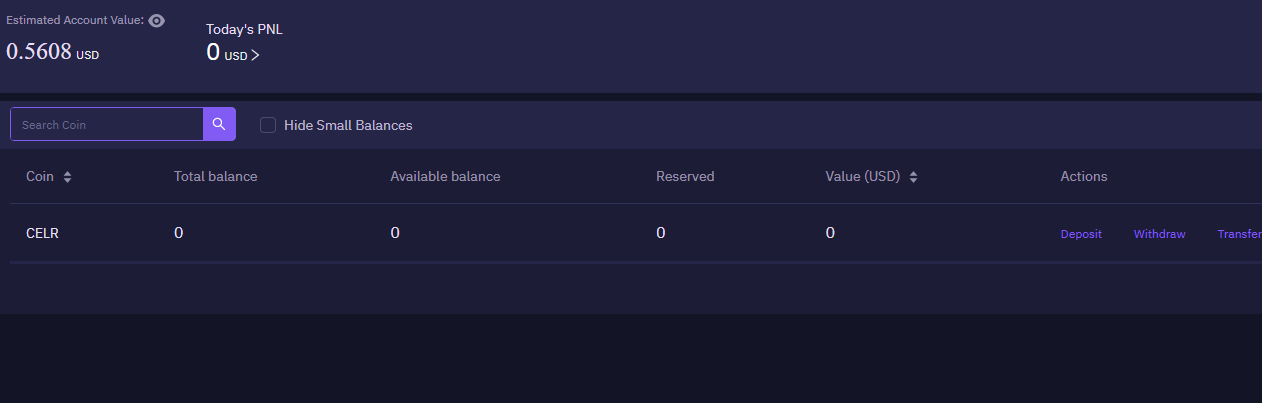Viewport: 1262px width, 403px height.
Task: Click the Hide Small Balances label text
Action: (348, 125)
